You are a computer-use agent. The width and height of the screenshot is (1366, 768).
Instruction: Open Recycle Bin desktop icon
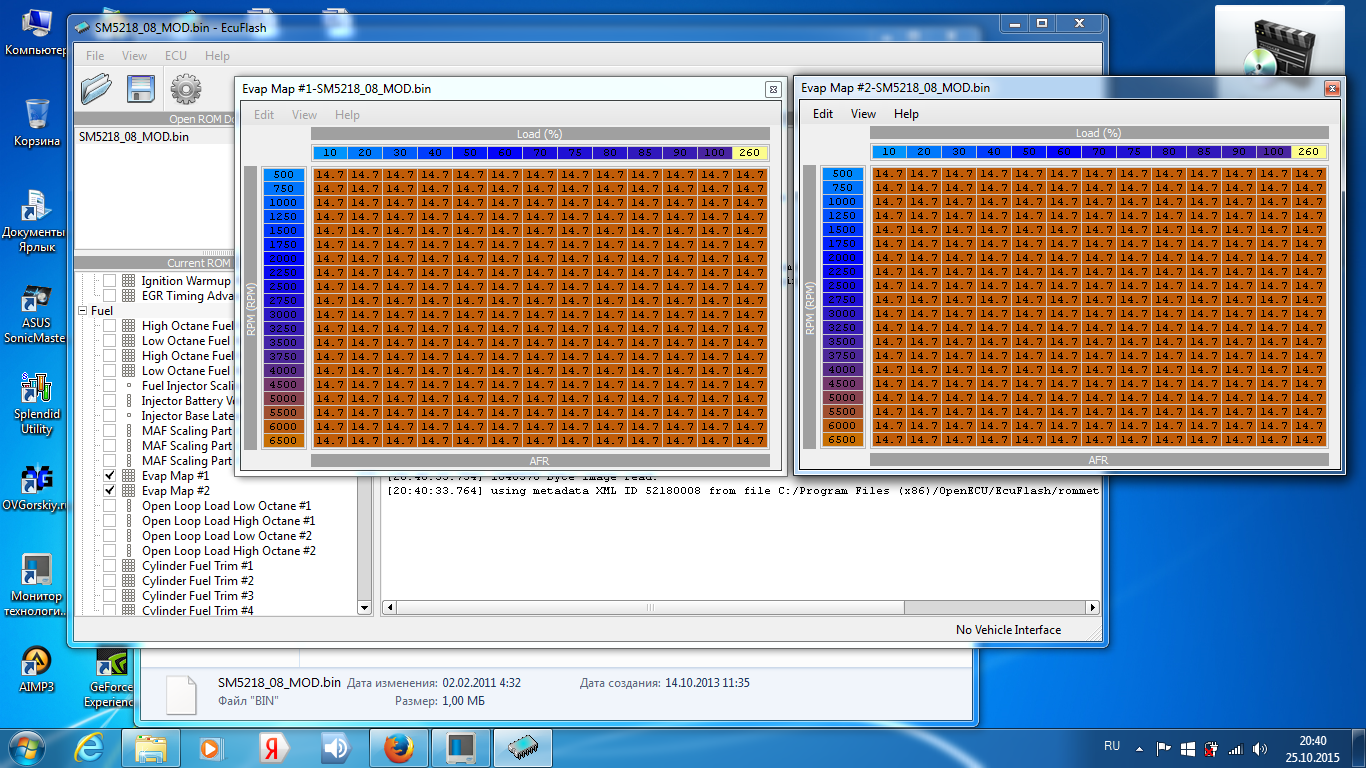(37, 115)
